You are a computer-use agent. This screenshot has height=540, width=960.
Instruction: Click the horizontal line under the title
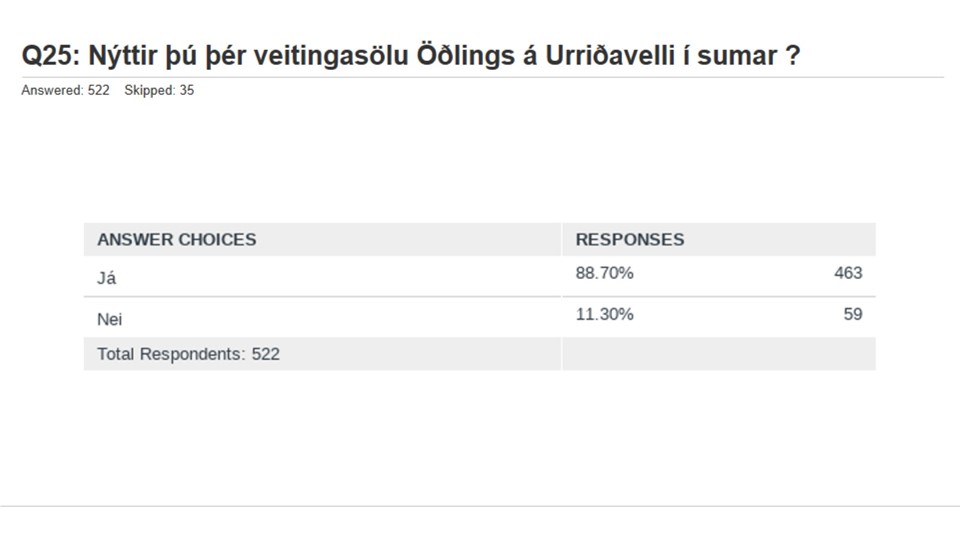482,78
